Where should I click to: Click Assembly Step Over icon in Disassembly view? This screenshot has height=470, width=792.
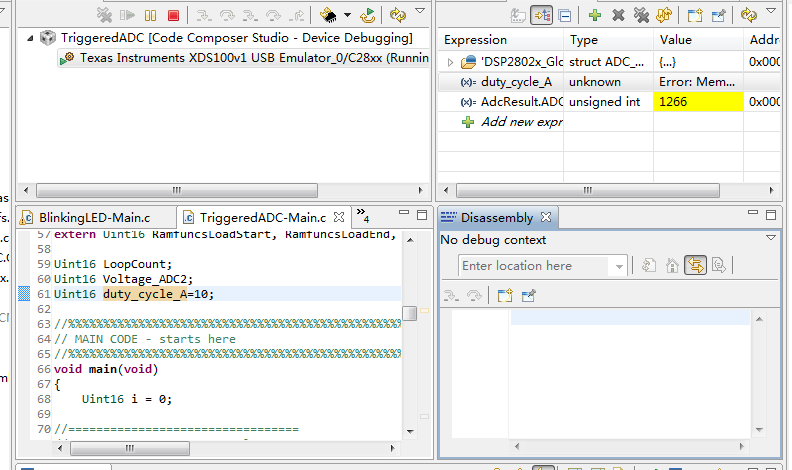(x=474, y=295)
